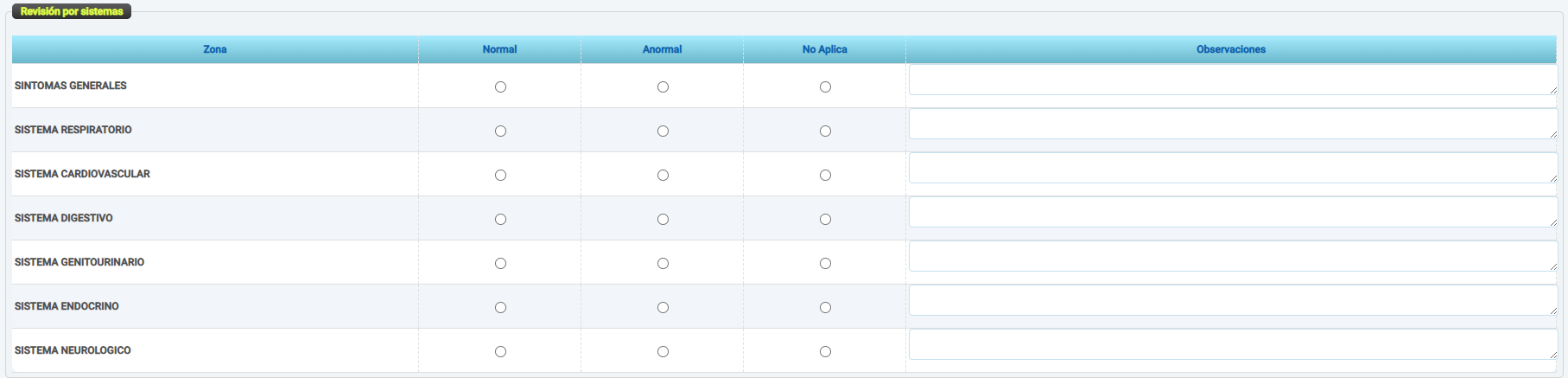
Task: Mark SINTOMAS GENERALES as Normal
Action: (500, 87)
